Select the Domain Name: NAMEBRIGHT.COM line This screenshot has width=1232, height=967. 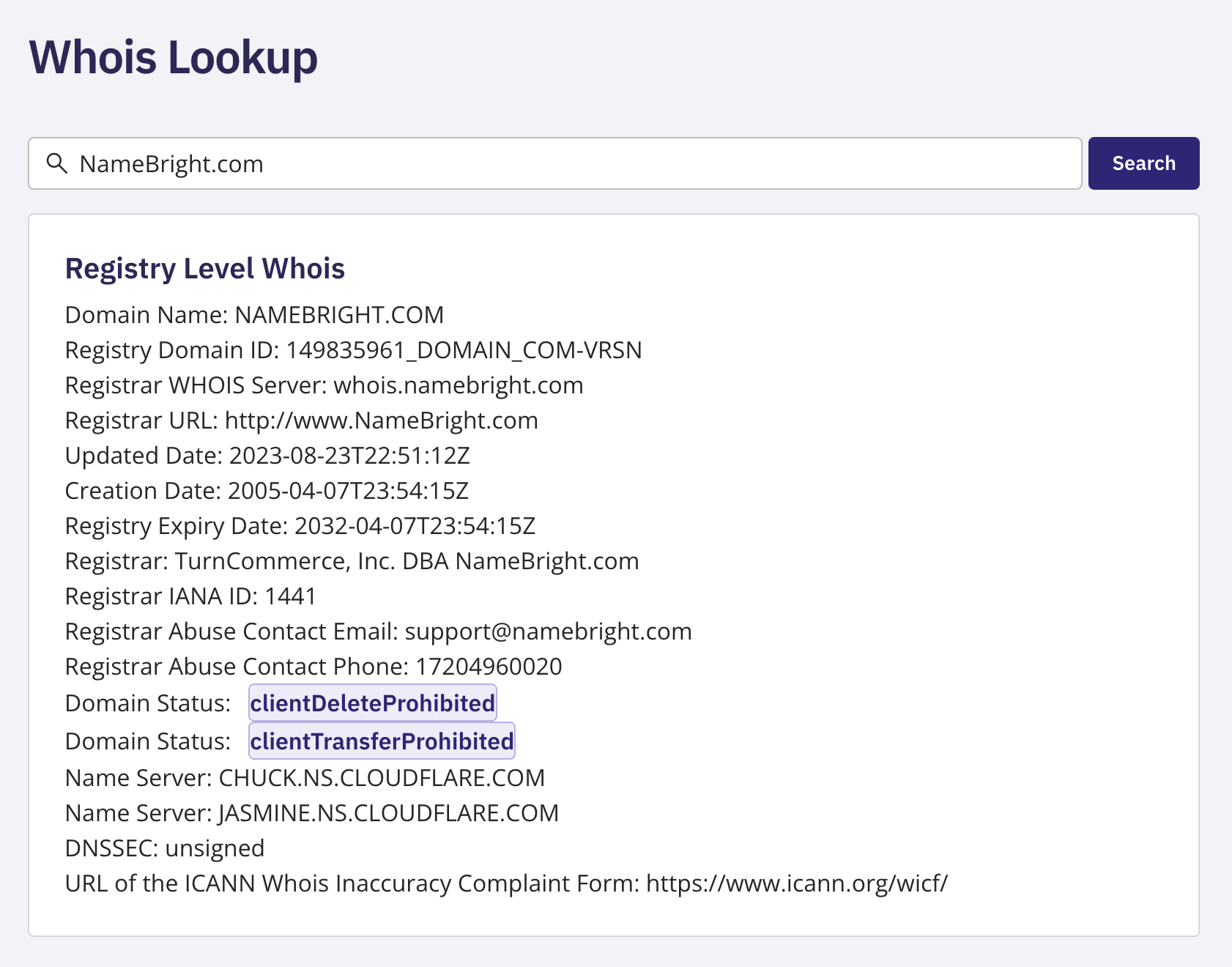(x=254, y=315)
